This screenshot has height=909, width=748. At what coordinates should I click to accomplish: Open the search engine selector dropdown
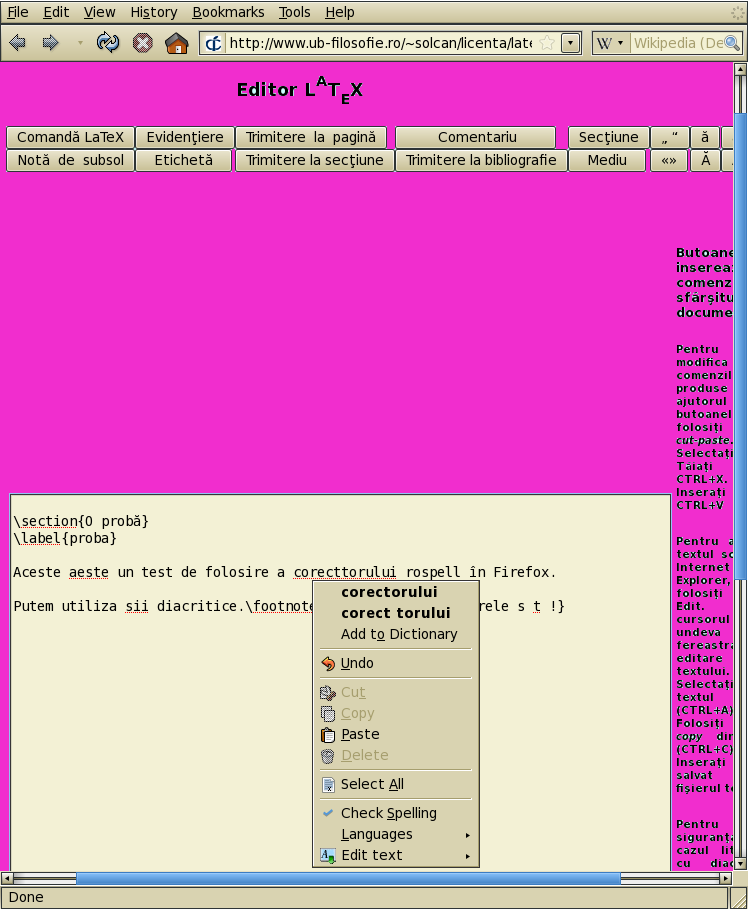pos(620,43)
